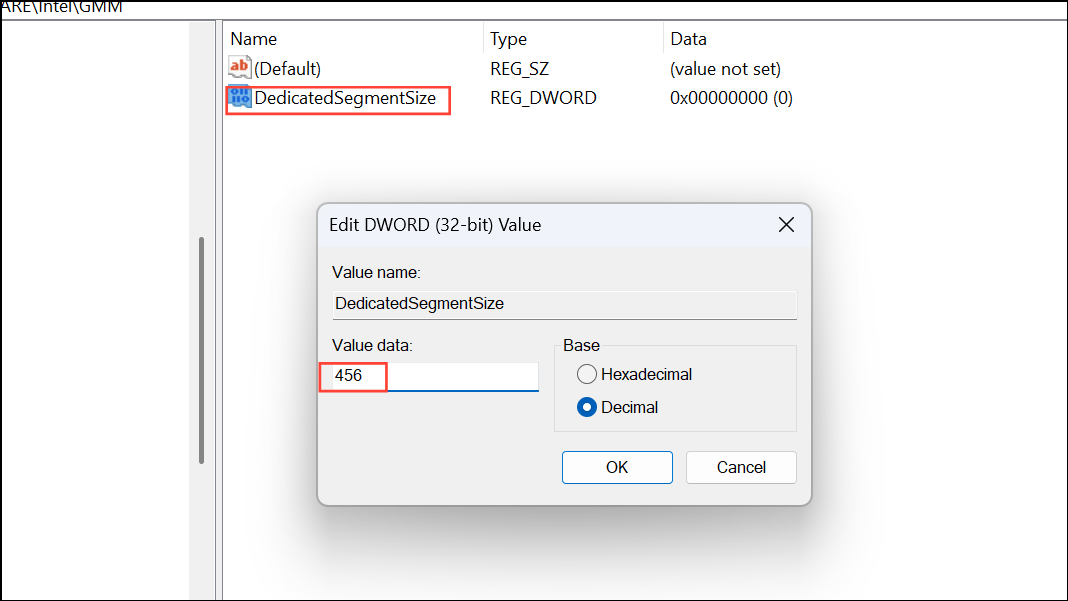
Task: Select the (Default) registry entry
Action: [287, 68]
